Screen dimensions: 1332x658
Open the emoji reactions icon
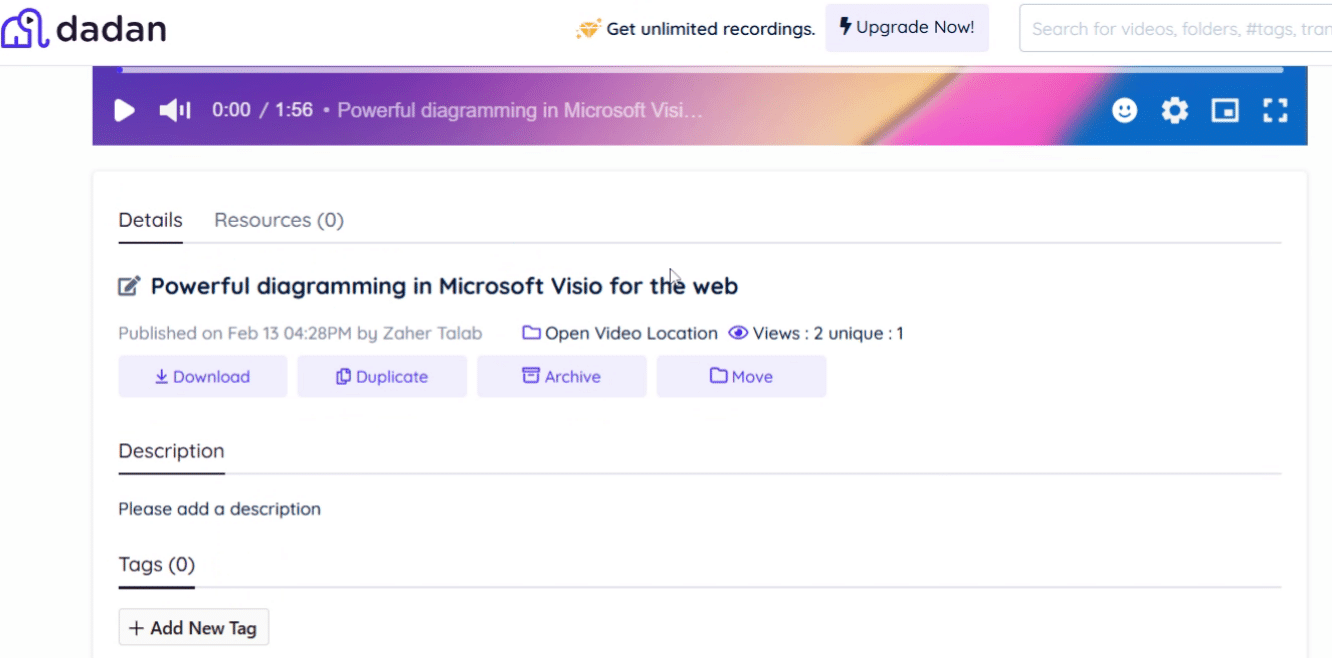point(1125,110)
